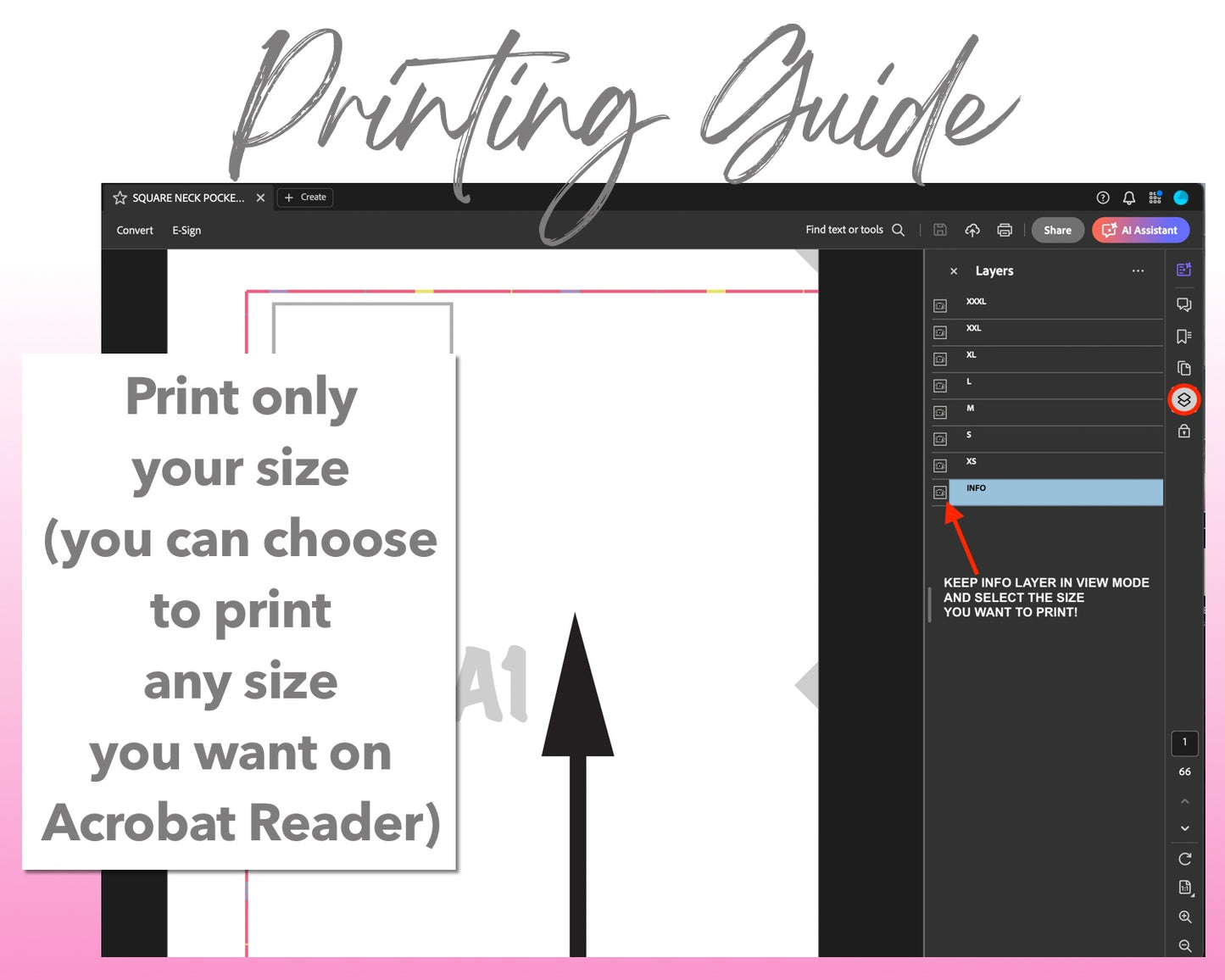Open the Bookmarks panel icon
Viewport: 1225px width, 980px height.
[x=1184, y=337]
